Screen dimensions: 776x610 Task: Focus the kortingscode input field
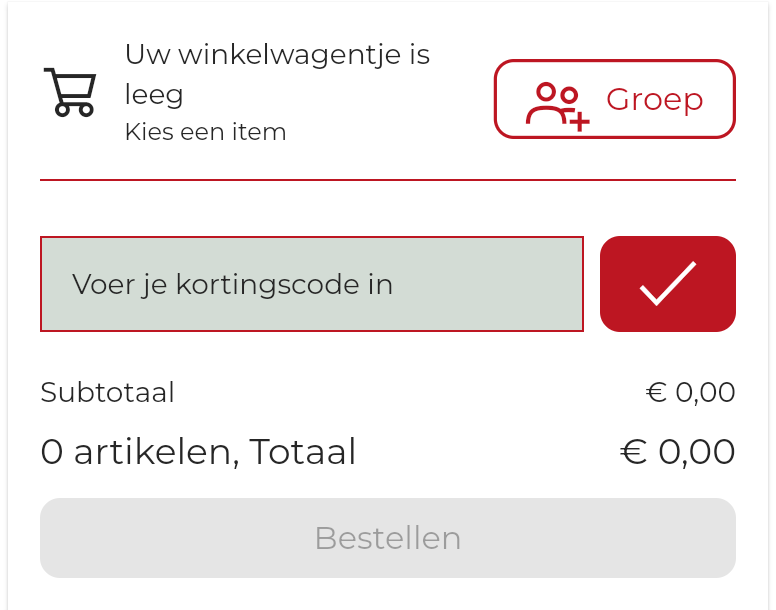coord(311,284)
